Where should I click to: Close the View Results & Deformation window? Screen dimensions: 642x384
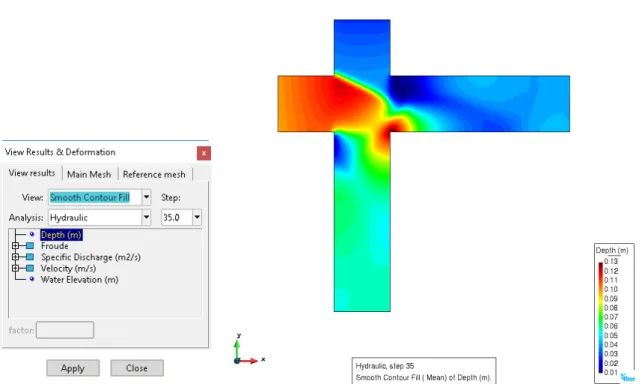coord(203,153)
